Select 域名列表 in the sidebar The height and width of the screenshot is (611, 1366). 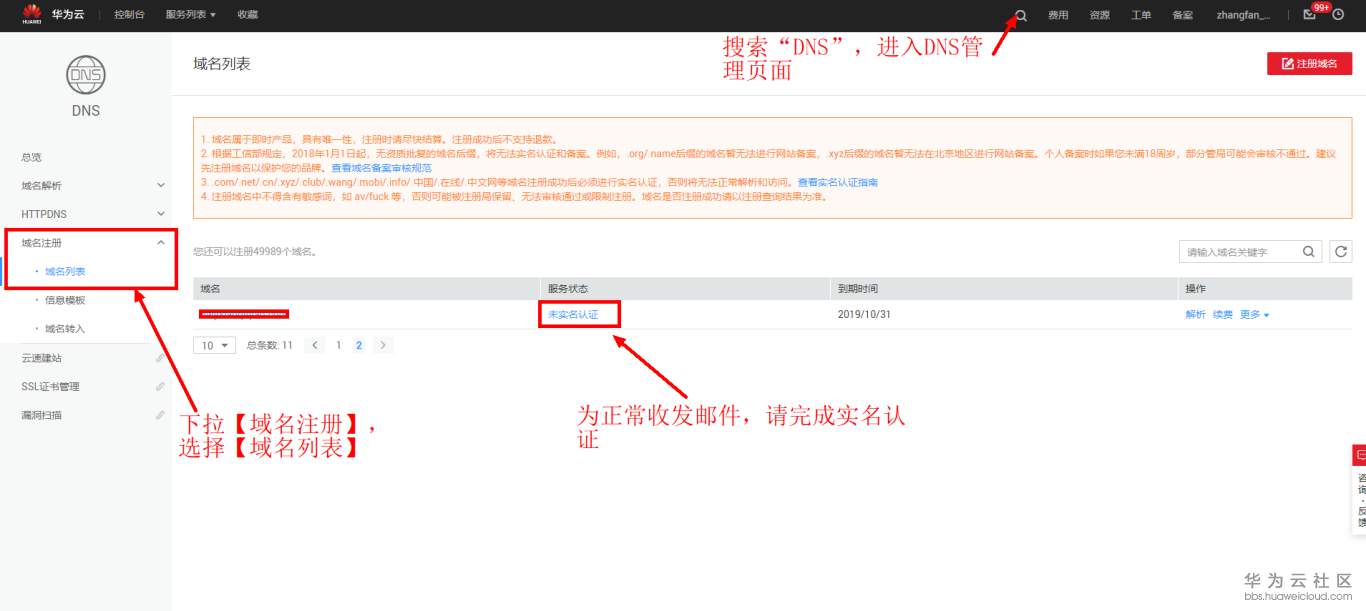pos(65,271)
